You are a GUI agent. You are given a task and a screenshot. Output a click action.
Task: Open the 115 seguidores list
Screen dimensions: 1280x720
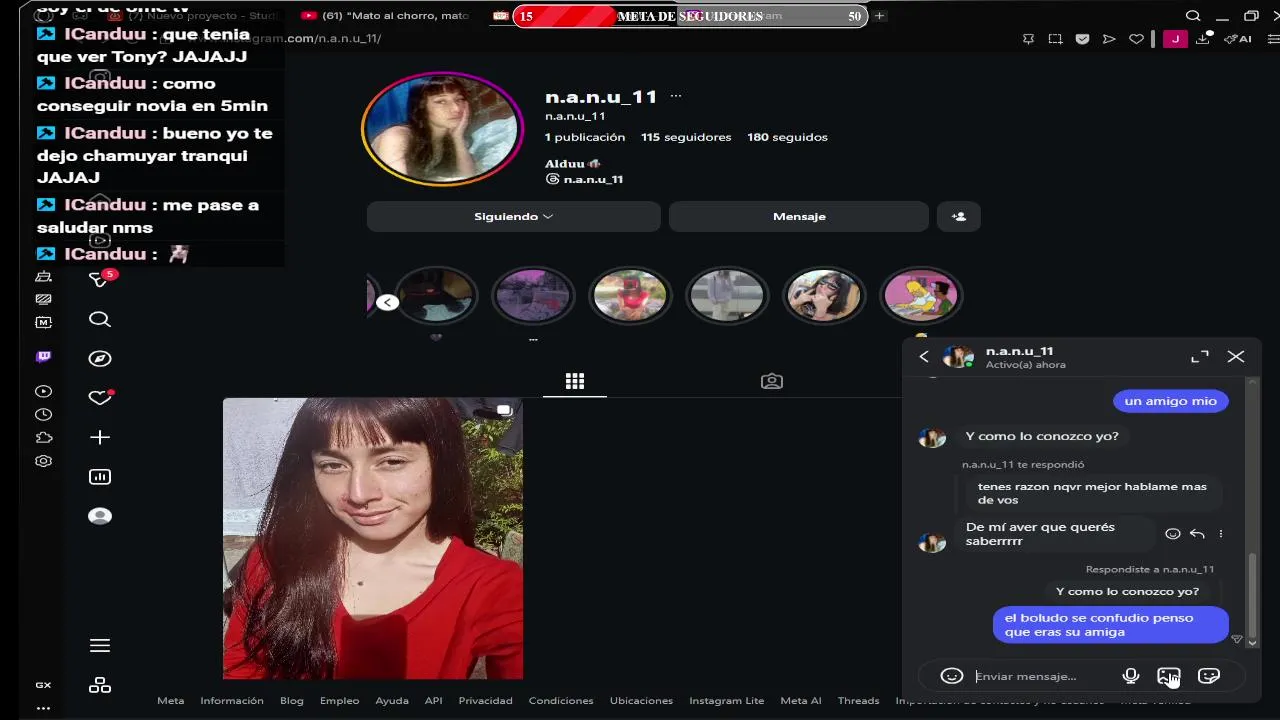[686, 137]
